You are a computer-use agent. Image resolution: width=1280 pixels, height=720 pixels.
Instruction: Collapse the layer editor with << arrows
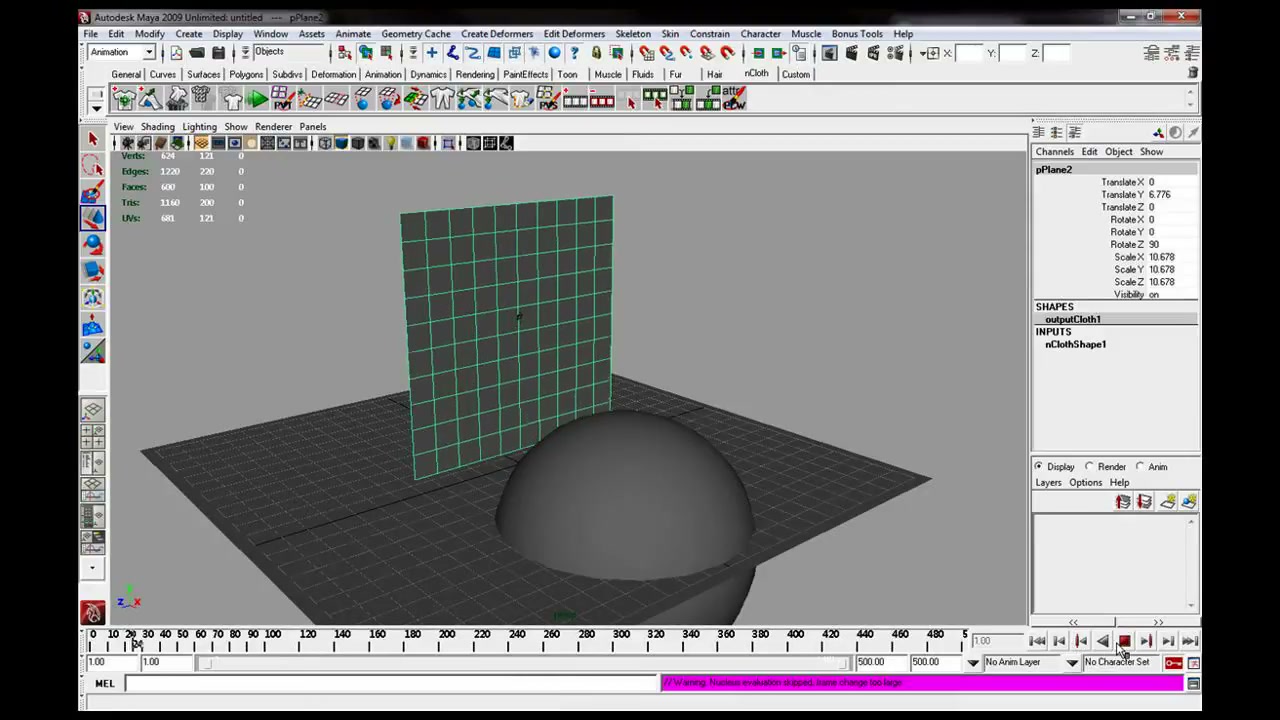(1073, 623)
